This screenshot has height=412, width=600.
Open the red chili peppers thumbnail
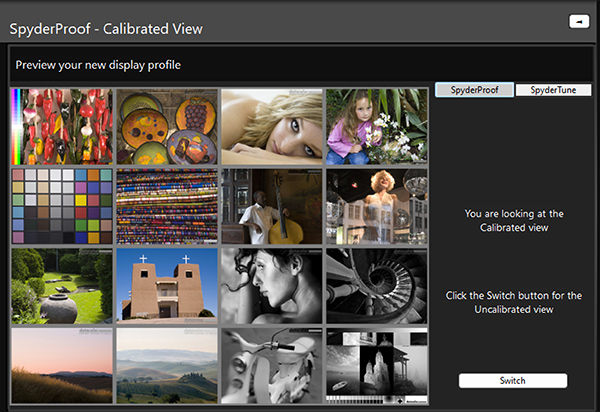point(61,126)
